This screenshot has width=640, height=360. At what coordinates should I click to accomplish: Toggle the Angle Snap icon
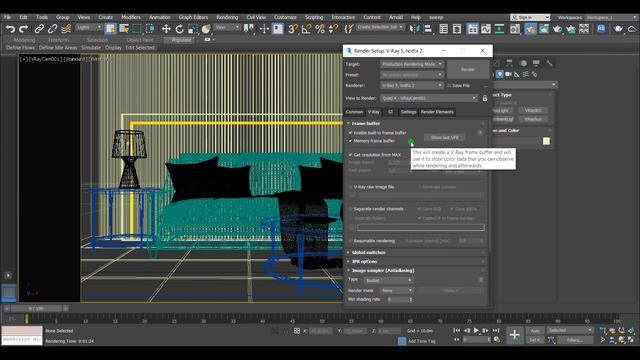click(306, 29)
